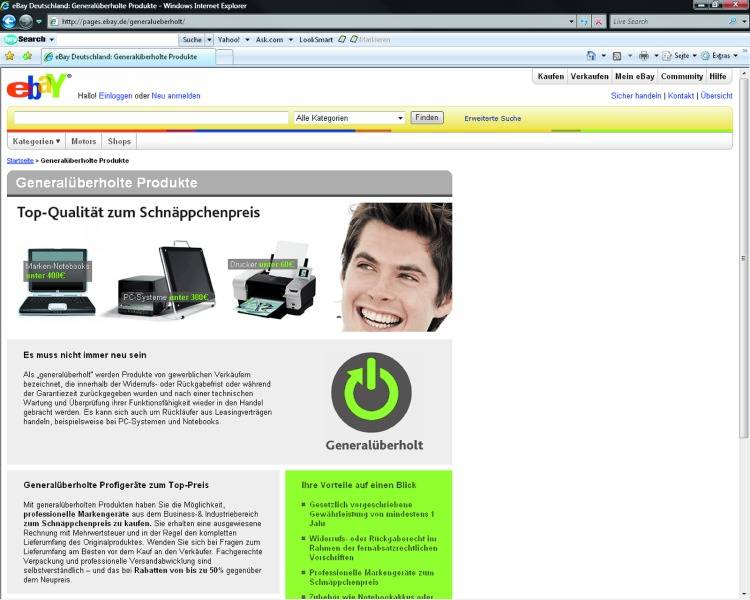
Task: Click the Drucker unter 60€ printer image
Action: coord(274,280)
